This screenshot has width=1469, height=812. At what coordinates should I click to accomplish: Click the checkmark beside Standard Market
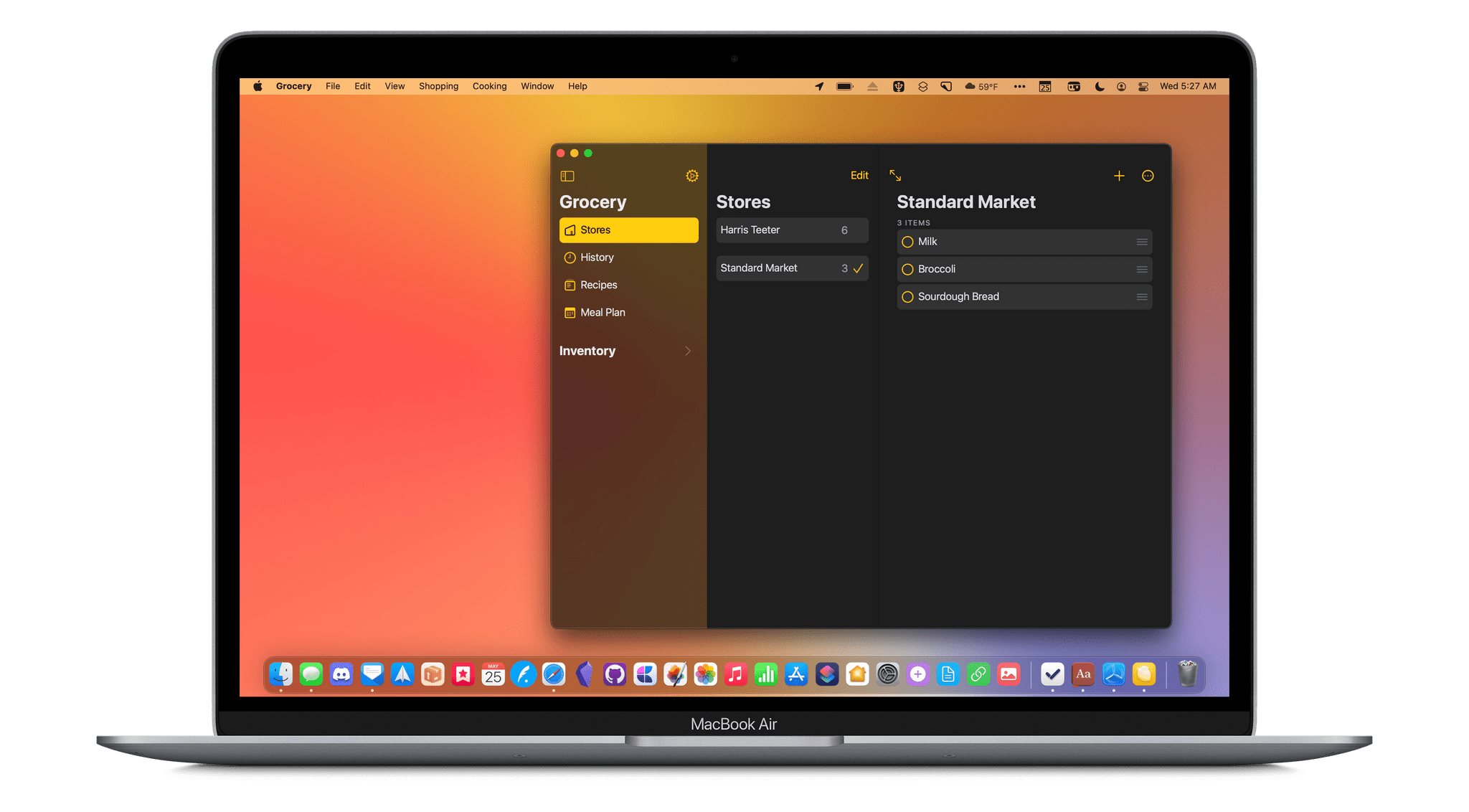tap(858, 268)
